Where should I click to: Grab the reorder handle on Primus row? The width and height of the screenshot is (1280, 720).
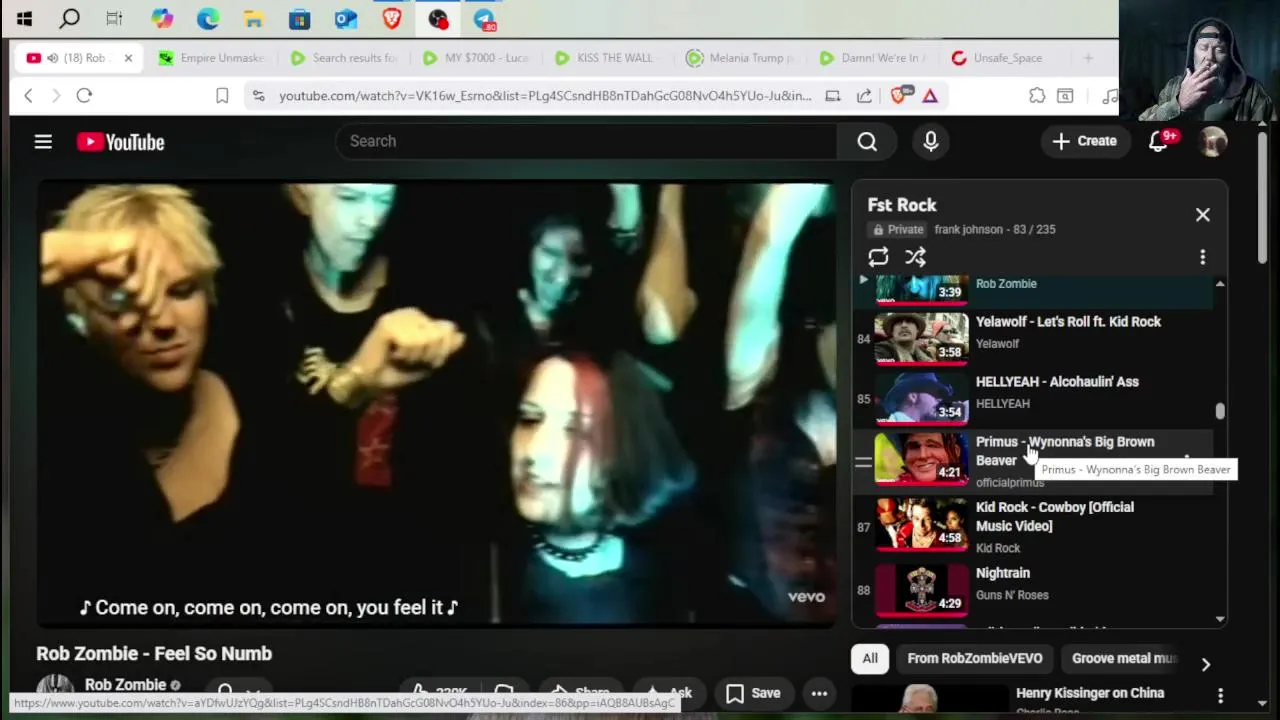[x=863, y=462]
